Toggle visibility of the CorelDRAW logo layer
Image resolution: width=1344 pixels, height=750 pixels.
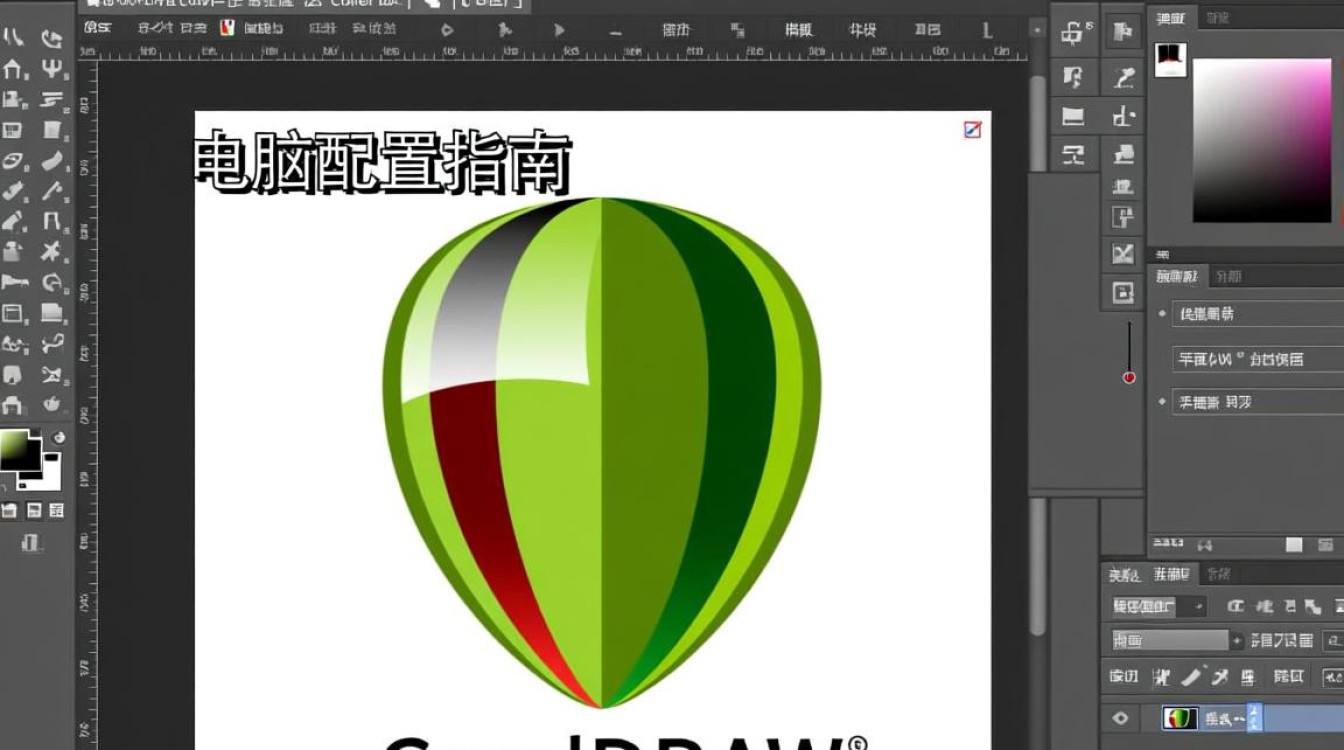pyautogui.click(x=1120, y=717)
